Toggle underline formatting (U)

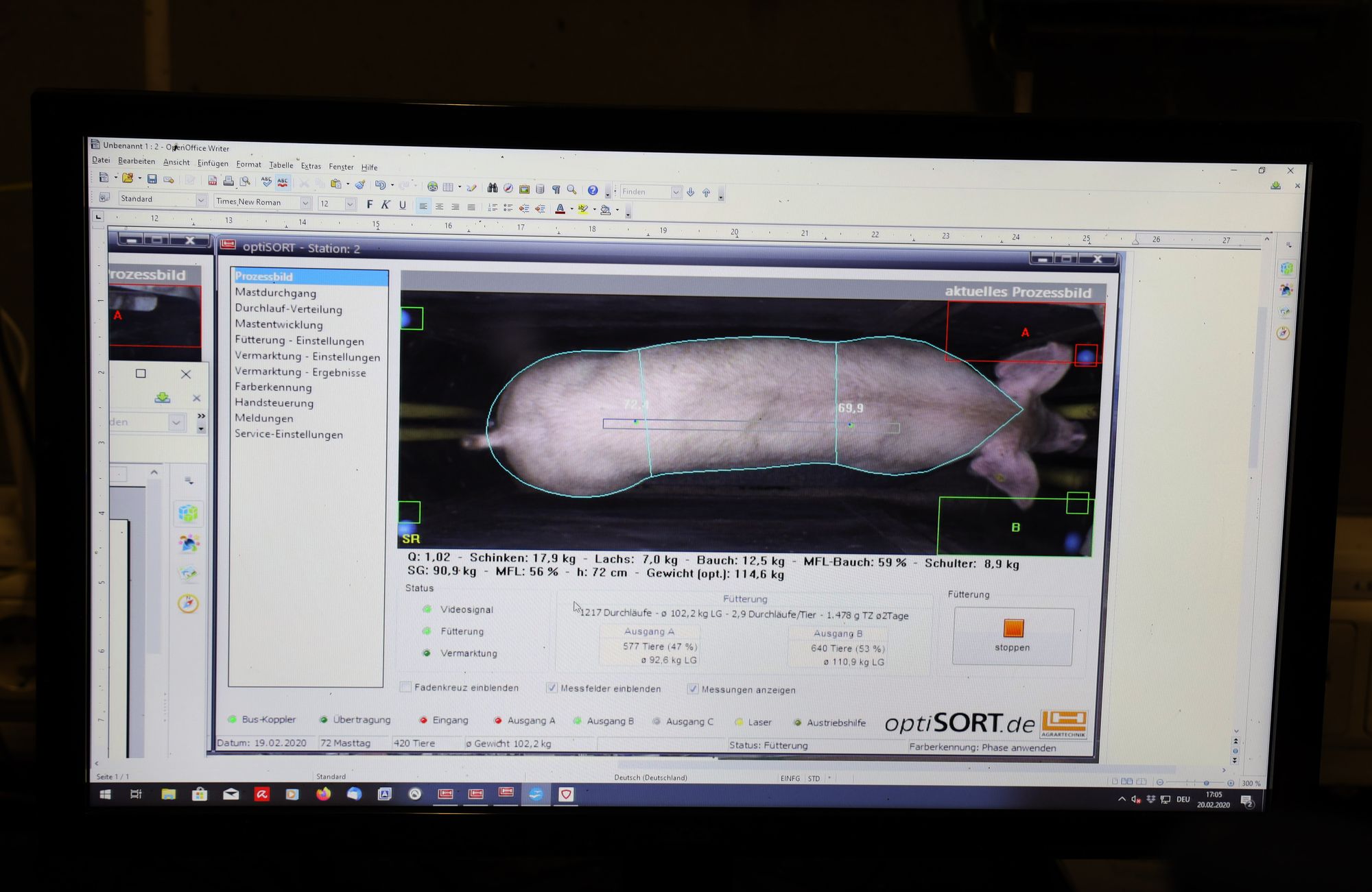click(403, 205)
